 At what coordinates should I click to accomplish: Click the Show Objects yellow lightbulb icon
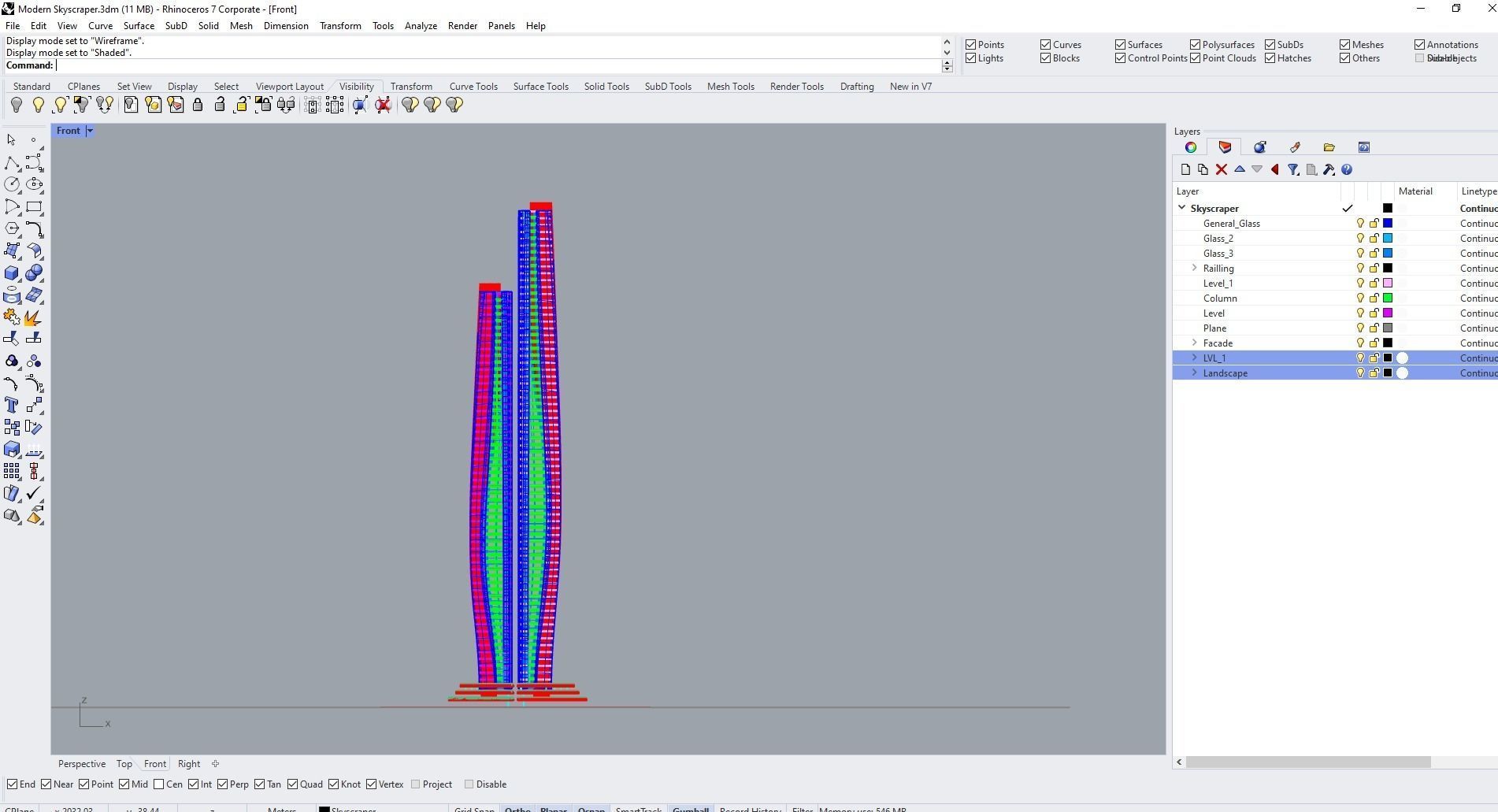[38, 105]
